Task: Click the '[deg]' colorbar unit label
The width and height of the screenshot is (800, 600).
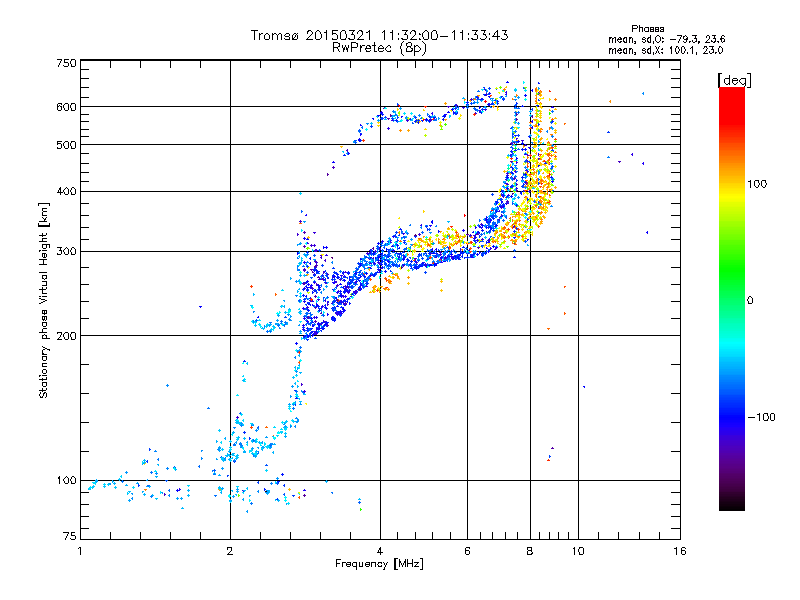Action: click(x=734, y=80)
